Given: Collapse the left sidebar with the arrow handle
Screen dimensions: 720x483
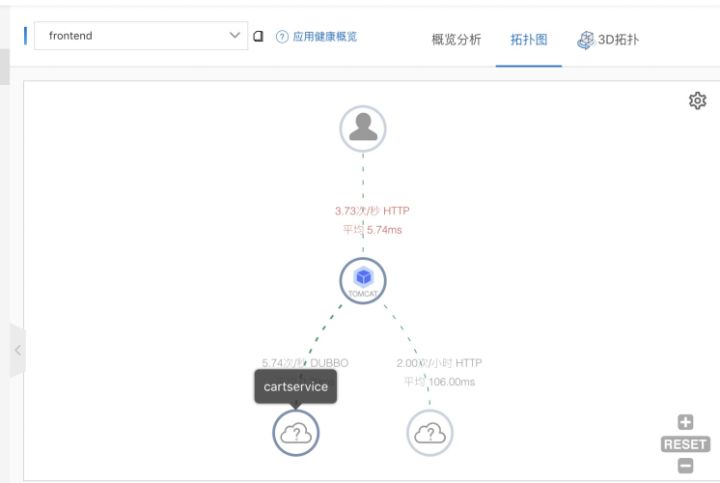Looking at the screenshot, I should pyautogui.click(x=18, y=350).
